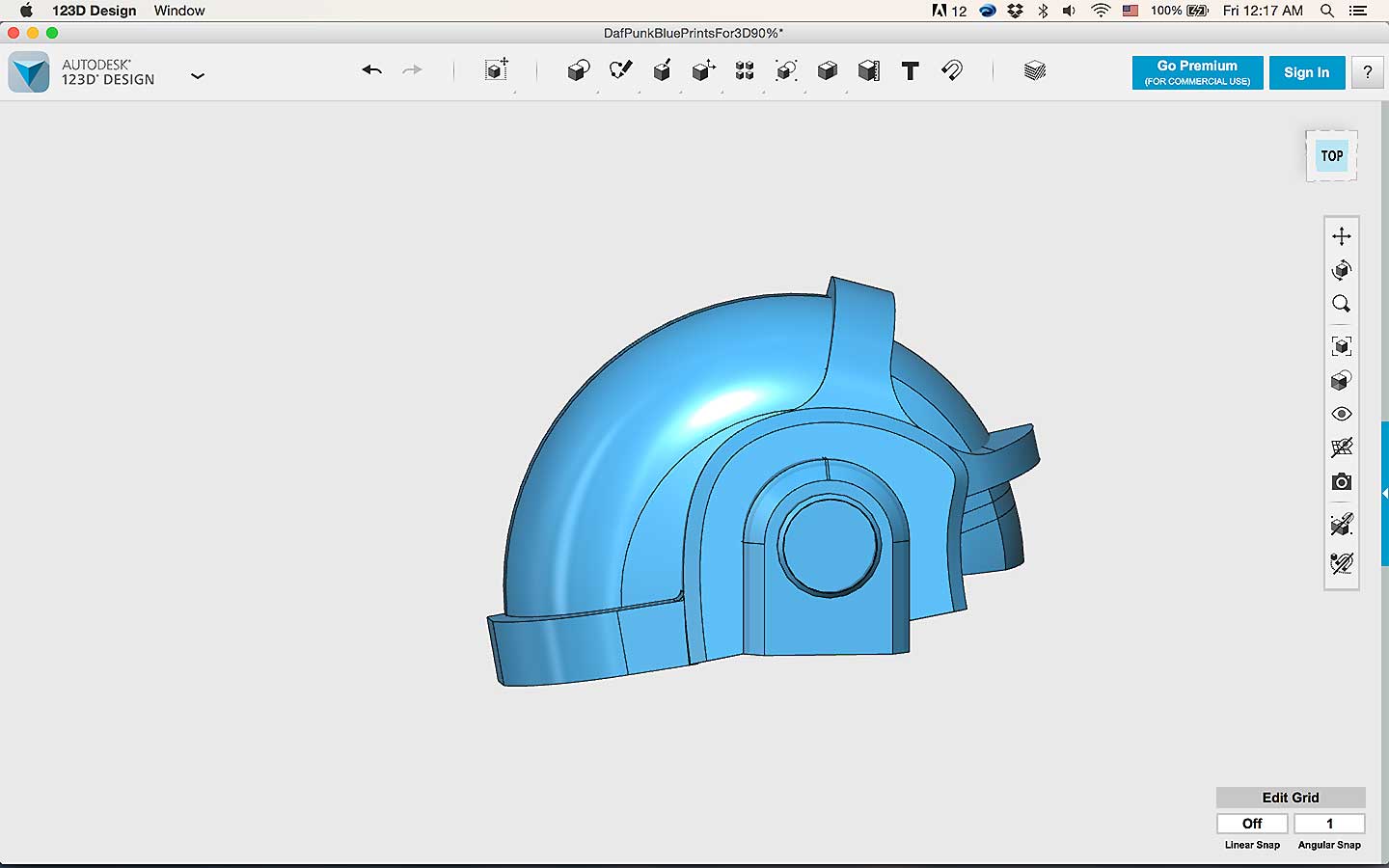Click the volume speaker icon

point(1069,11)
